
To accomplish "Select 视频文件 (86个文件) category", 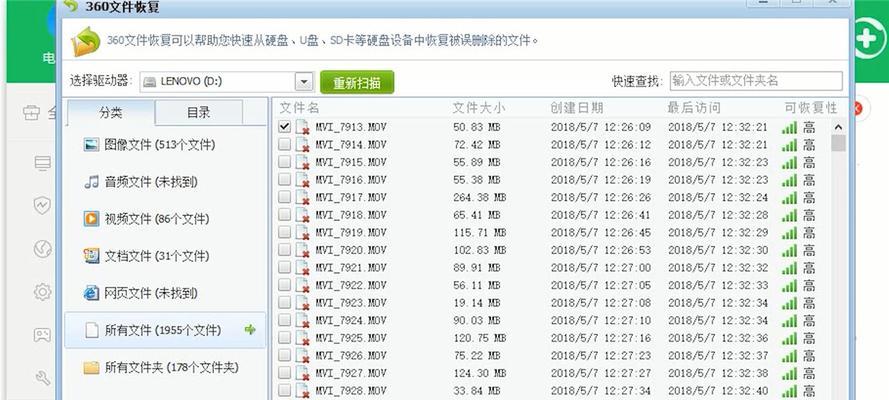I will pos(165,219).
